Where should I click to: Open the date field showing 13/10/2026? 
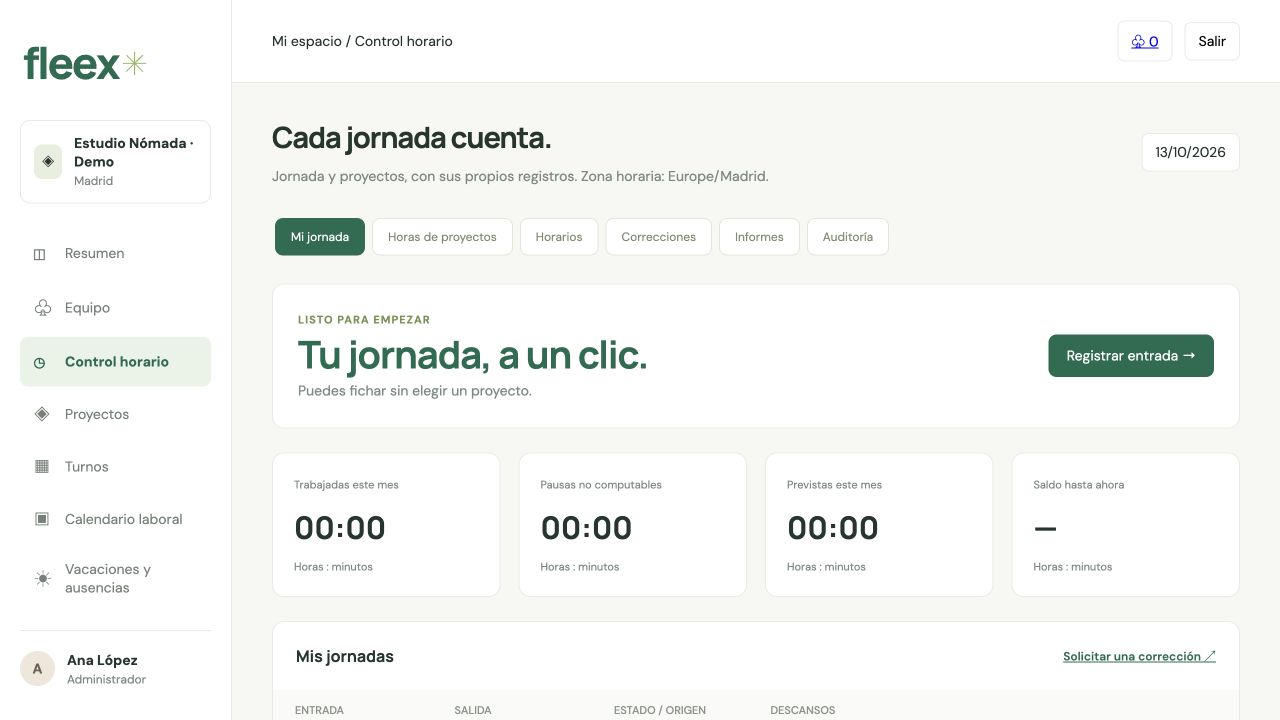click(1190, 153)
